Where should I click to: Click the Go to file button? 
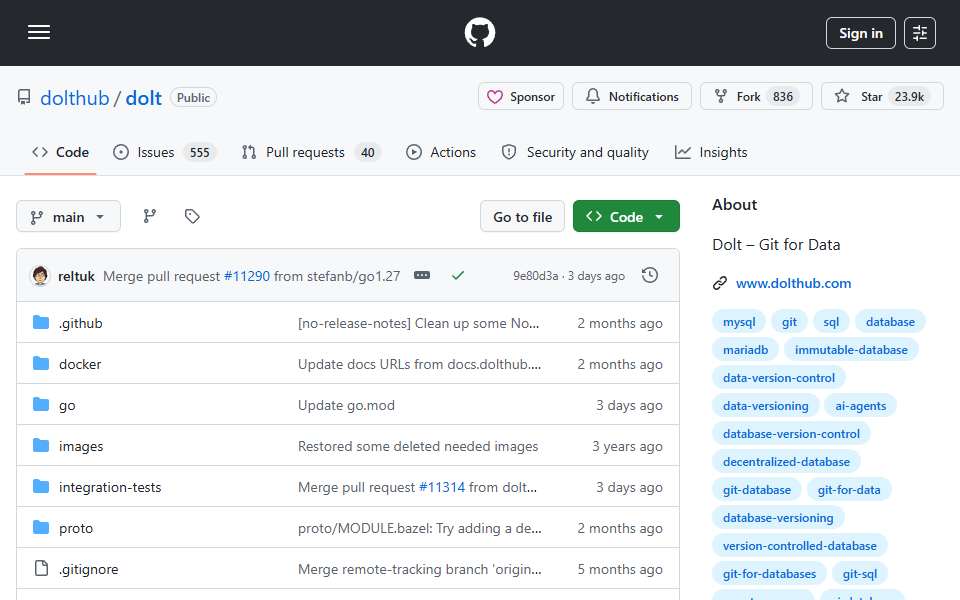click(522, 217)
